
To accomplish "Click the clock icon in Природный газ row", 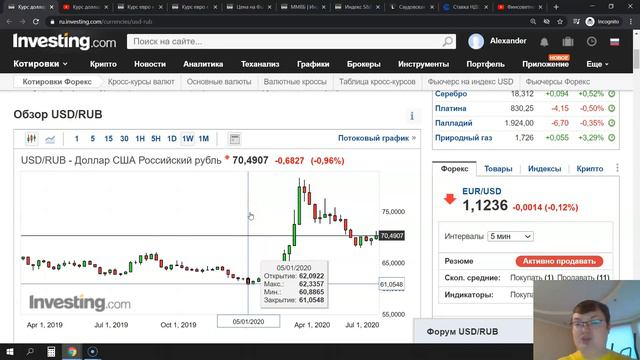I will click(x=611, y=138).
